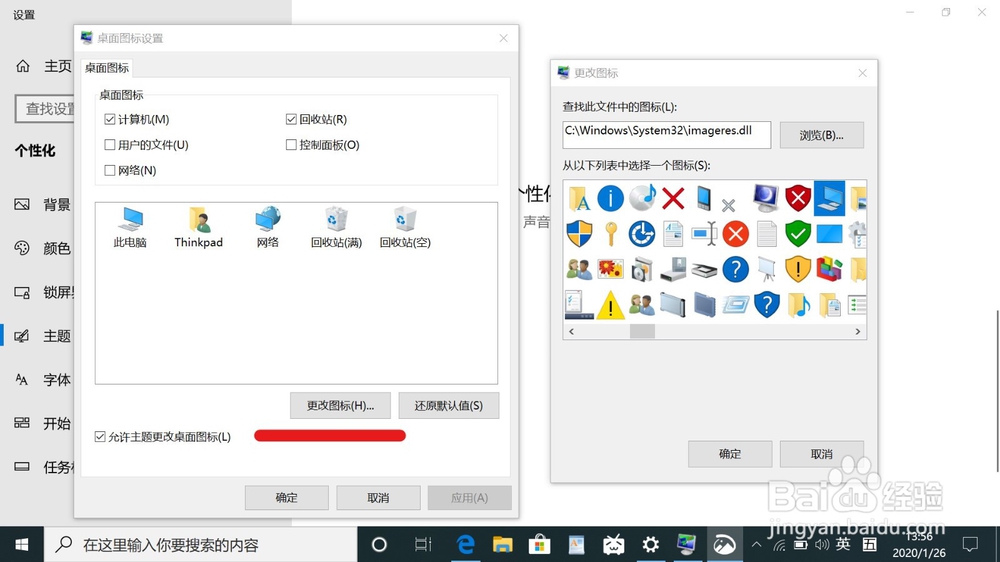Confirm with 确定 in 更改图标 dialog
This screenshot has width=1000, height=562.
730,454
